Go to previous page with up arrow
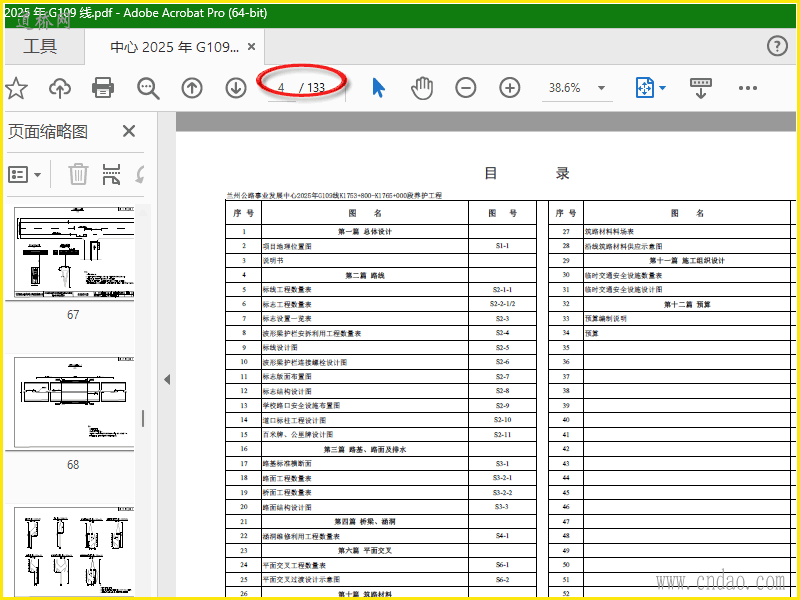Viewport: 800px width, 600px height. [192, 88]
